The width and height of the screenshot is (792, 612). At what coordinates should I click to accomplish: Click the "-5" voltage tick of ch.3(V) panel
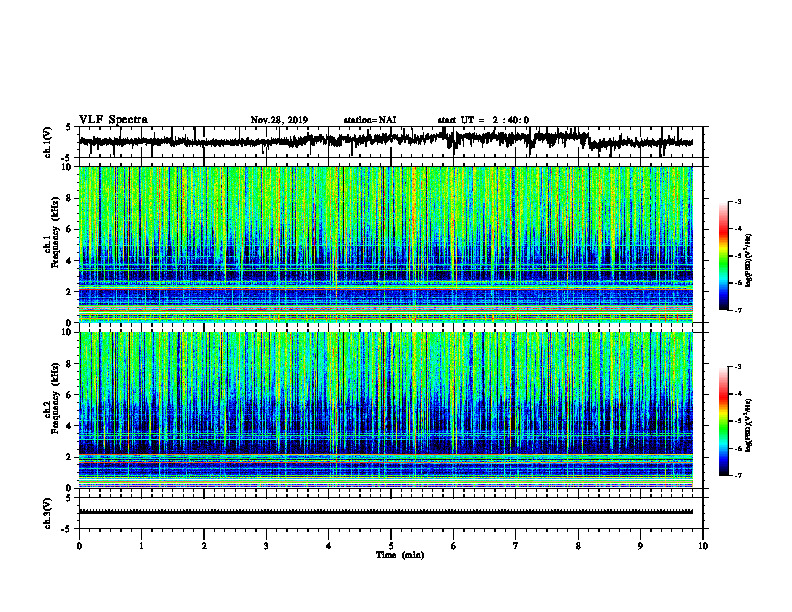tap(66, 529)
